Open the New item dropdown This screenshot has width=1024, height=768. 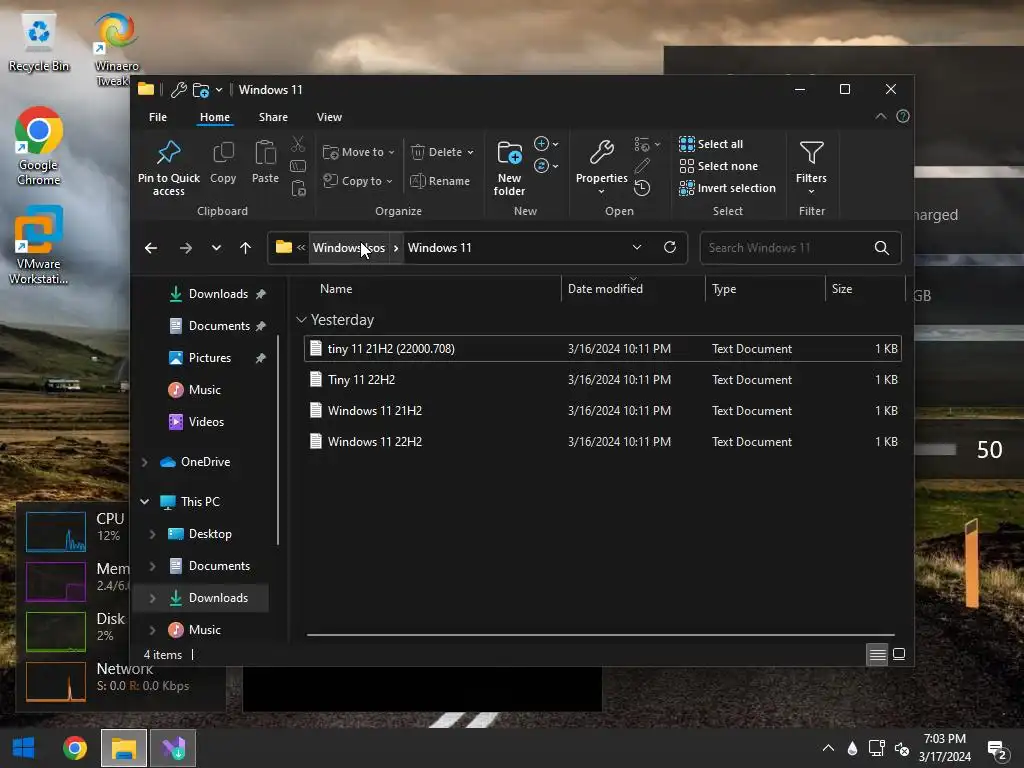[546, 144]
